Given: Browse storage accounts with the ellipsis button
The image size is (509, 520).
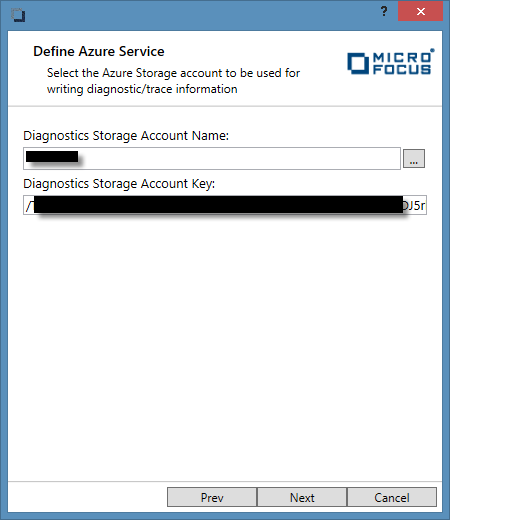Looking at the screenshot, I should [414, 158].
